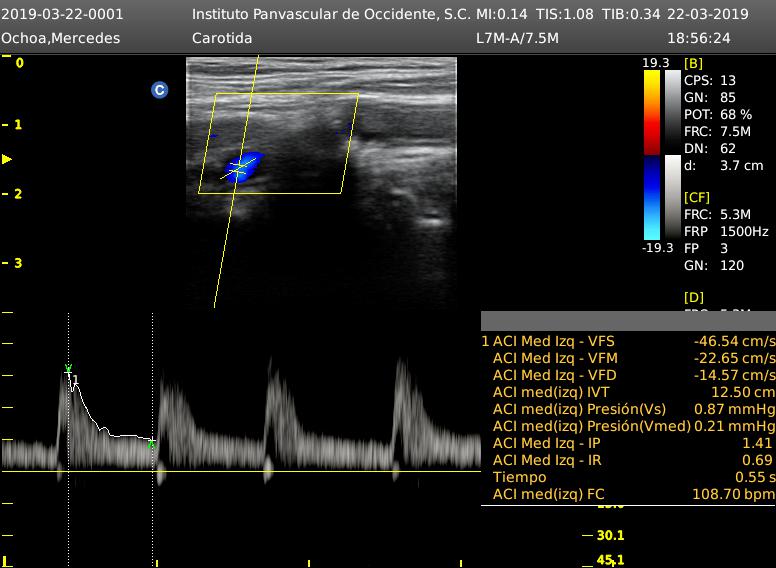Image resolution: width=776 pixels, height=568 pixels.
Task: Click the POT: 68 % power value
Action: (x=718, y=114)
